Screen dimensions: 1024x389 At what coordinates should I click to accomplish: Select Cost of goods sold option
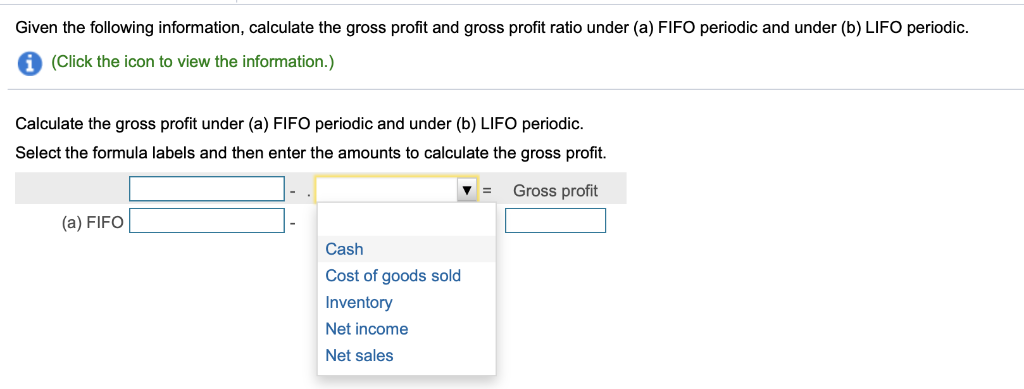pyautogui.click(x=393, y=275)
